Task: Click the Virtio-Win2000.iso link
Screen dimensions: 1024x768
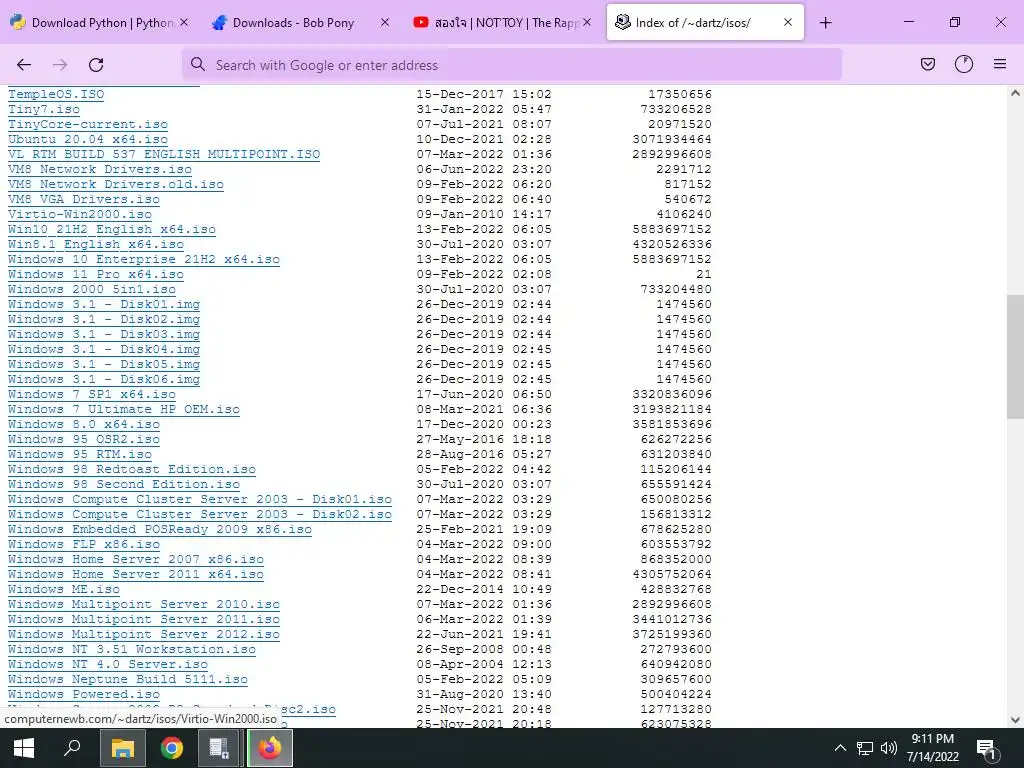Action: pos(80,214)
